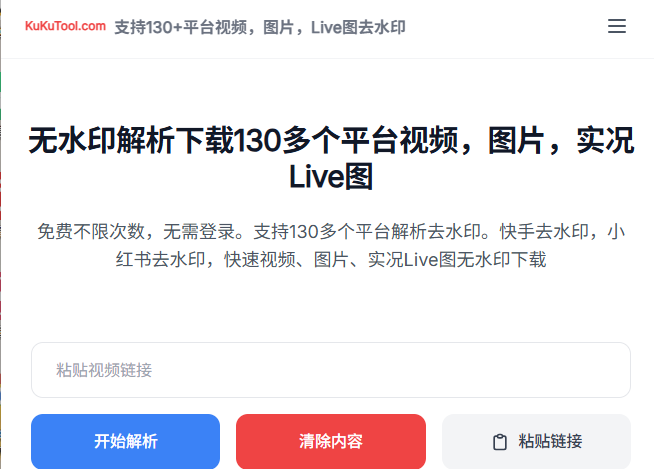Click the Live图 line of the heading
This screenshot has height=469, width=654.
point(331,177)
